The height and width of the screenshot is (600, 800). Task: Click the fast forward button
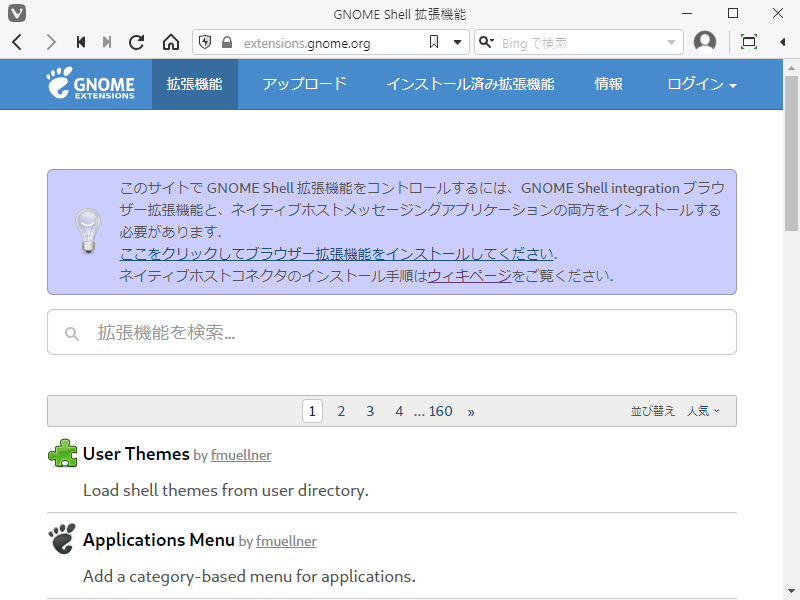(x=107, y=42)
